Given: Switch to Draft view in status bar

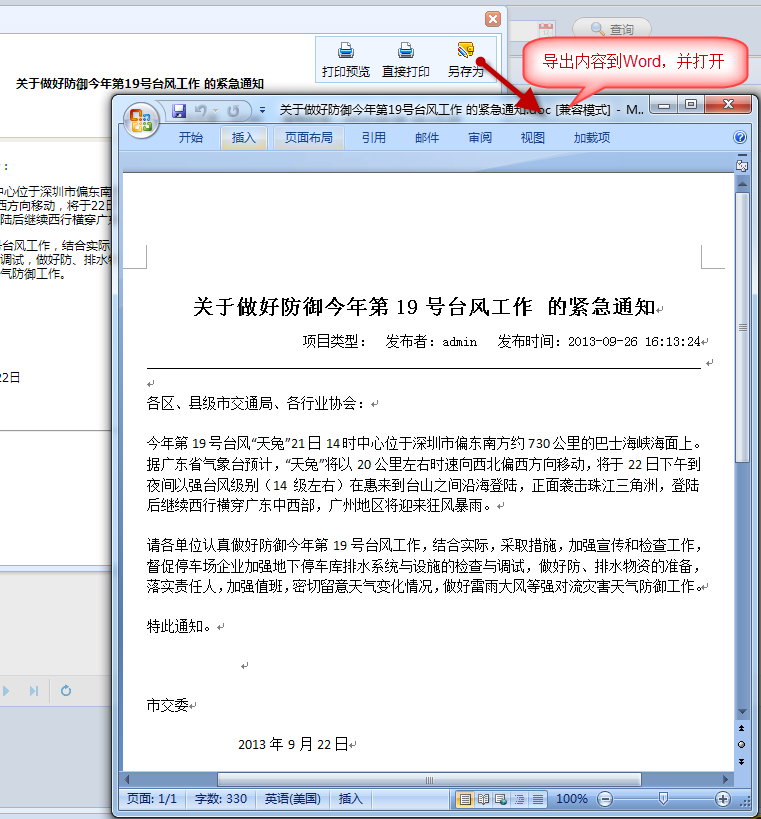Looking at the screenshot, I should coord(538,799).
